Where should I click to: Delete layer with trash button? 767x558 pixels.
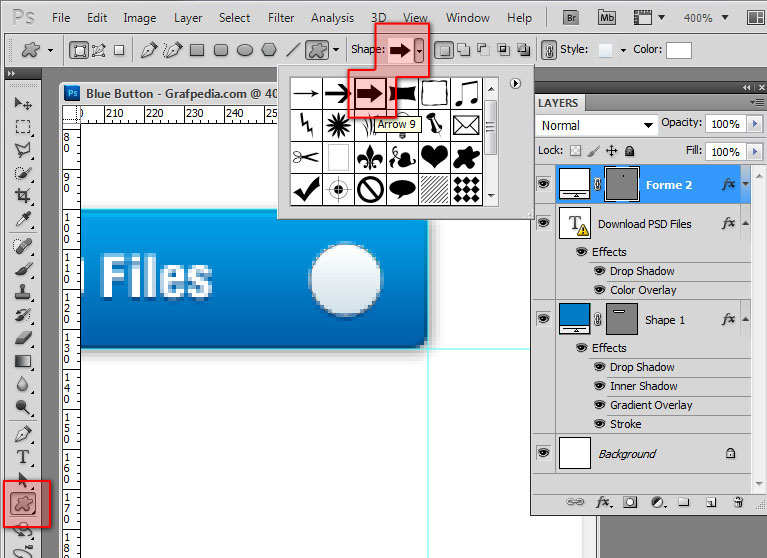click(738, 502)
